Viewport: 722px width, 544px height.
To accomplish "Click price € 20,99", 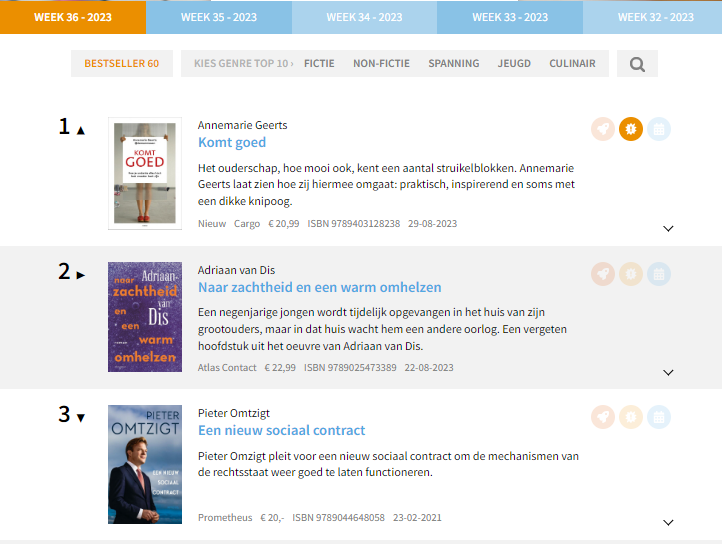I will click(x=284, y=224).
